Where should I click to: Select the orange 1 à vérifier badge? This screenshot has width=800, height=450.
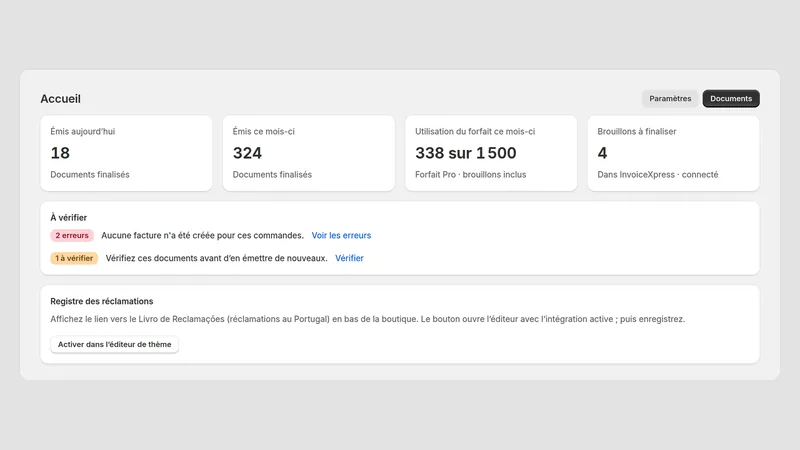tap(74, 258)
